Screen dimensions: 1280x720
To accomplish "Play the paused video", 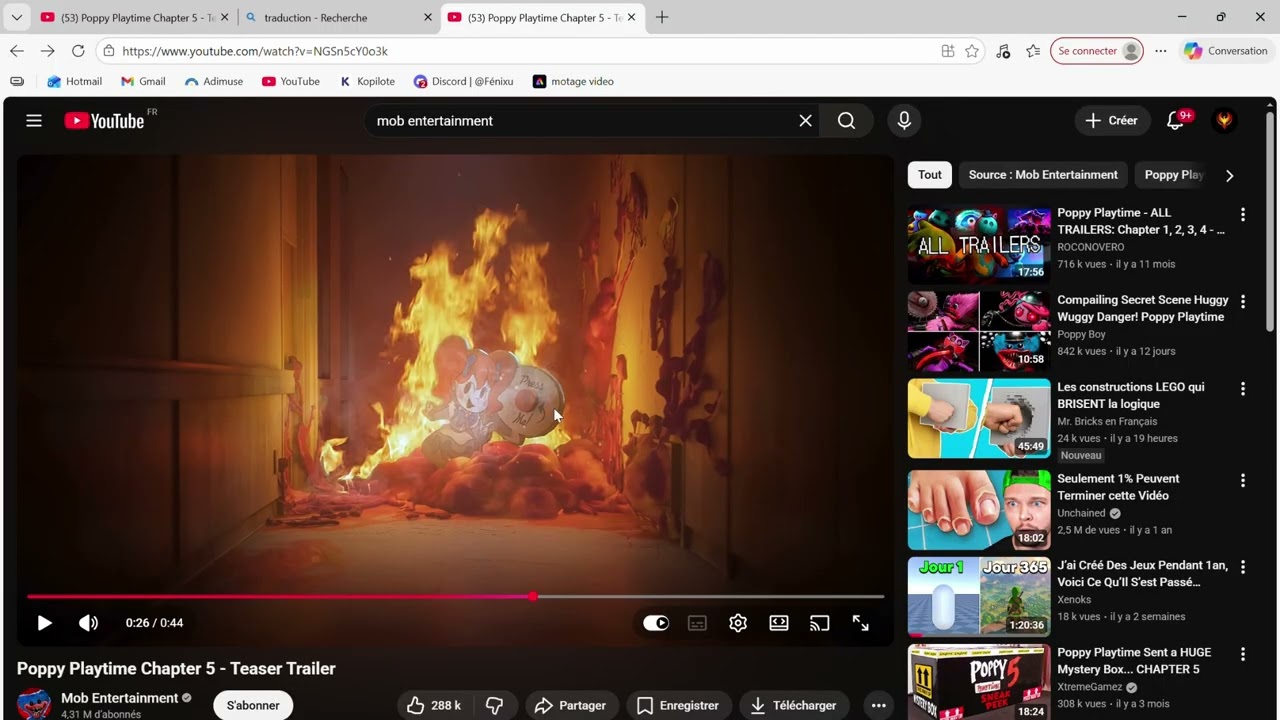I will (45, 623).
